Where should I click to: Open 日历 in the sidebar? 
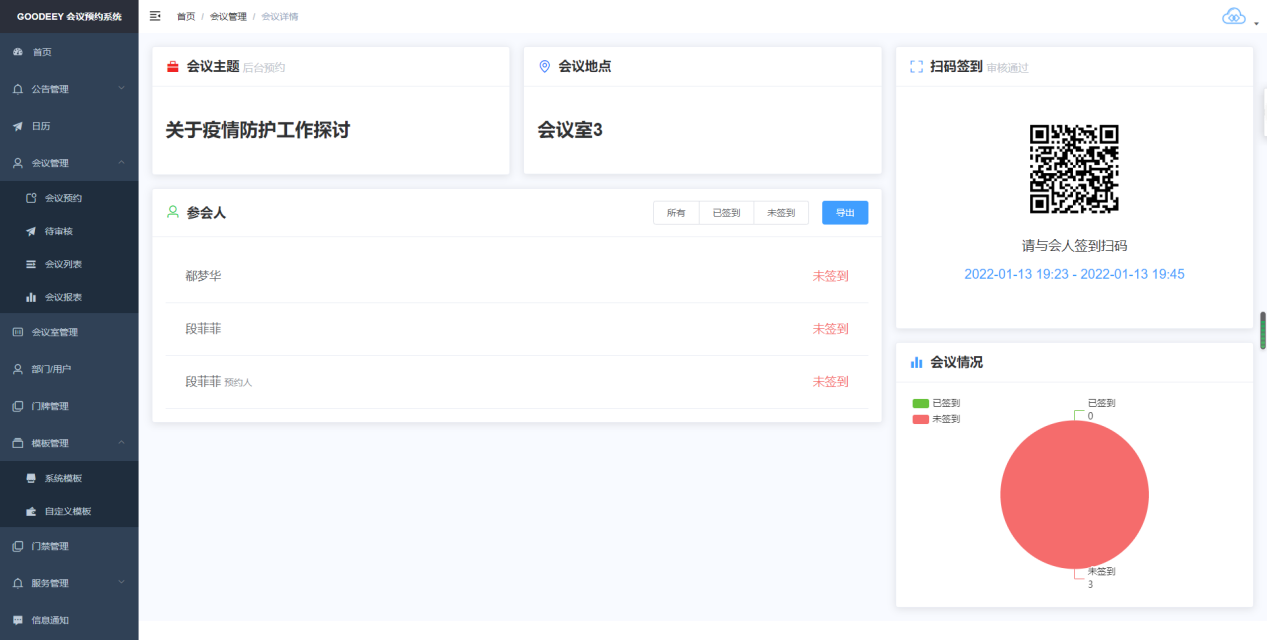point(69,126)
